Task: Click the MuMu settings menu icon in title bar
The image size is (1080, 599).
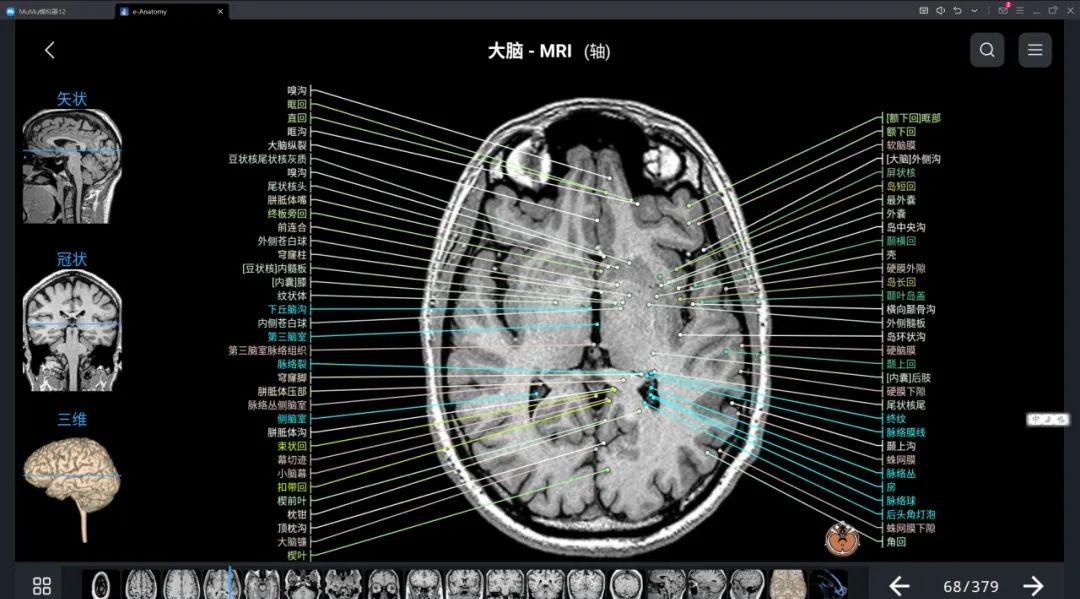Action: pyautogui.click(x=1020, y=10)
